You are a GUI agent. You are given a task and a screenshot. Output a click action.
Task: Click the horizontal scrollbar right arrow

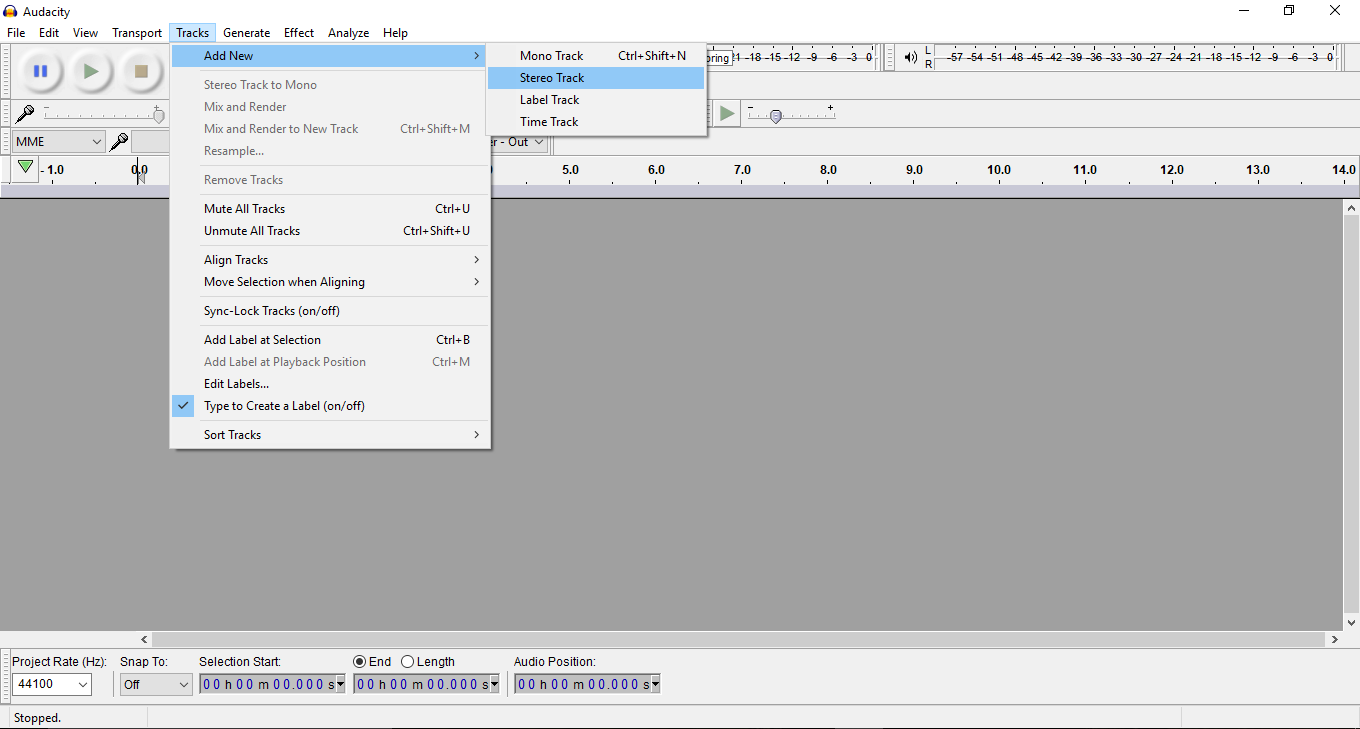1335,639
